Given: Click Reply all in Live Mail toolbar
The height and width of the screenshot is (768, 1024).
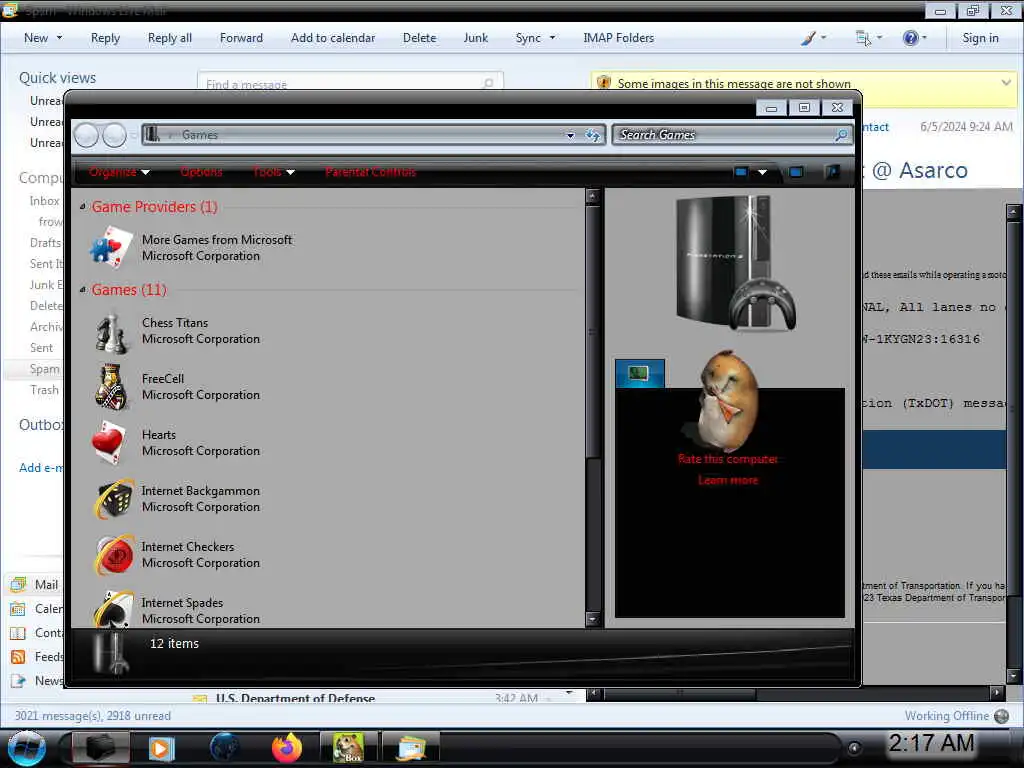Looking at the screenshot, I should click(170, 38).
